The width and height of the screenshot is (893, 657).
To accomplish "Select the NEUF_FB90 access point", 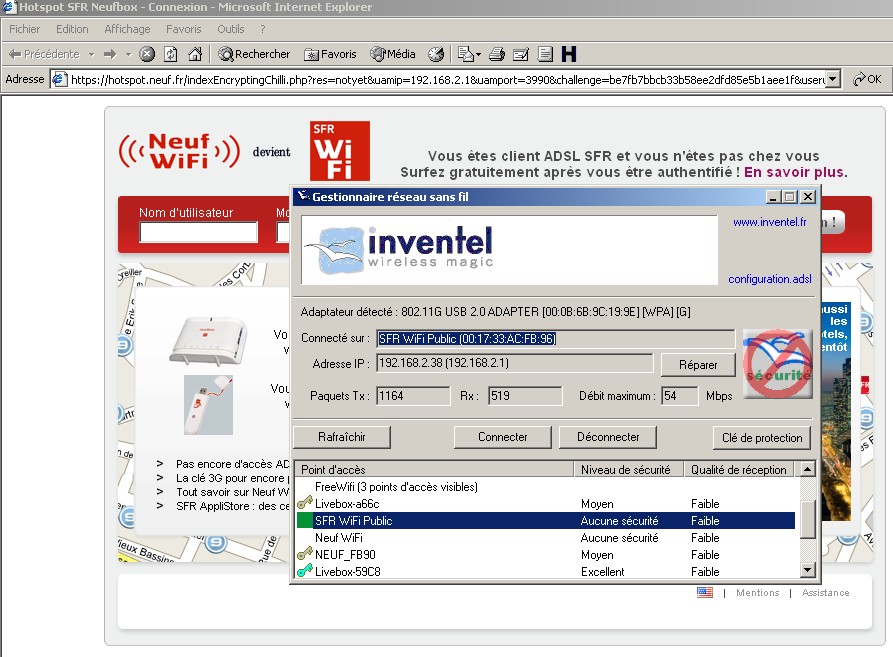I will pos(546,555).
